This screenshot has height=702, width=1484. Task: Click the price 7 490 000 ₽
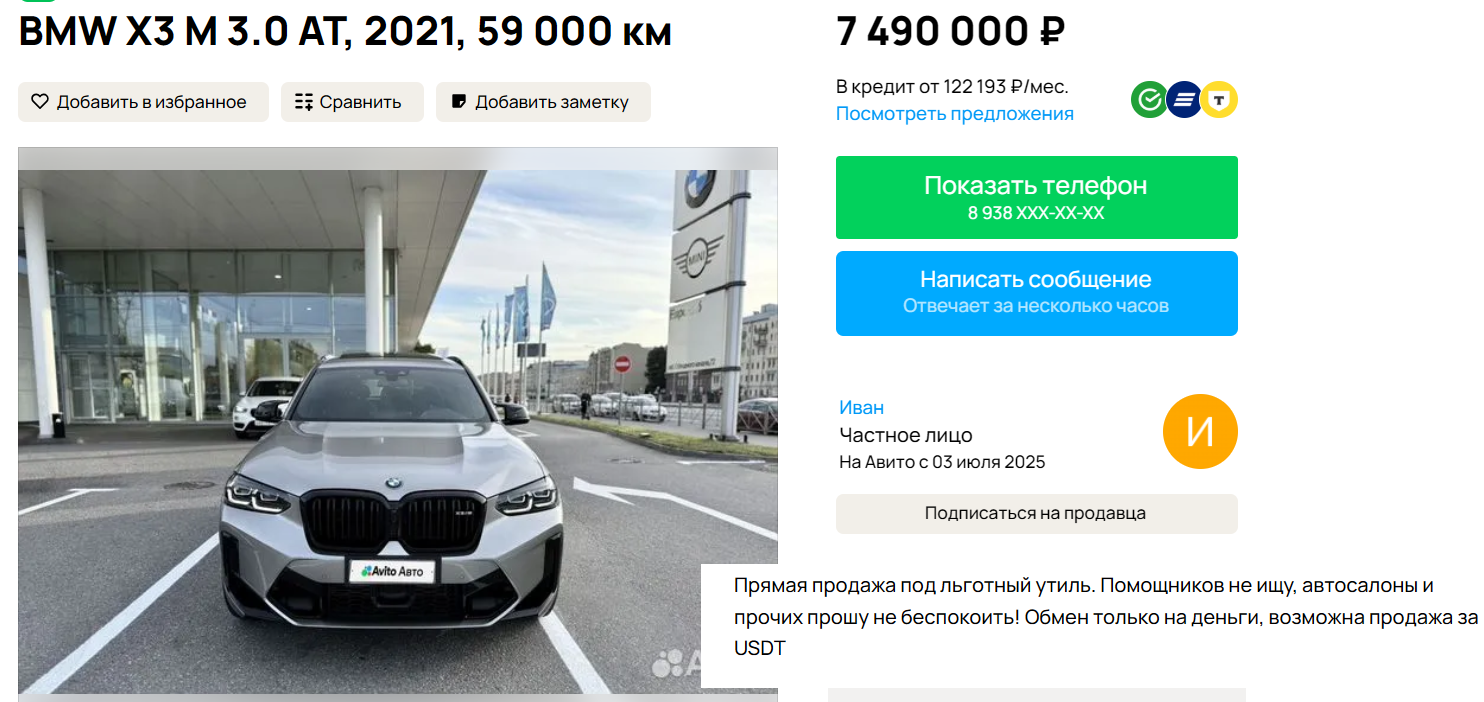pyautogui.click(x=950, y=32)
